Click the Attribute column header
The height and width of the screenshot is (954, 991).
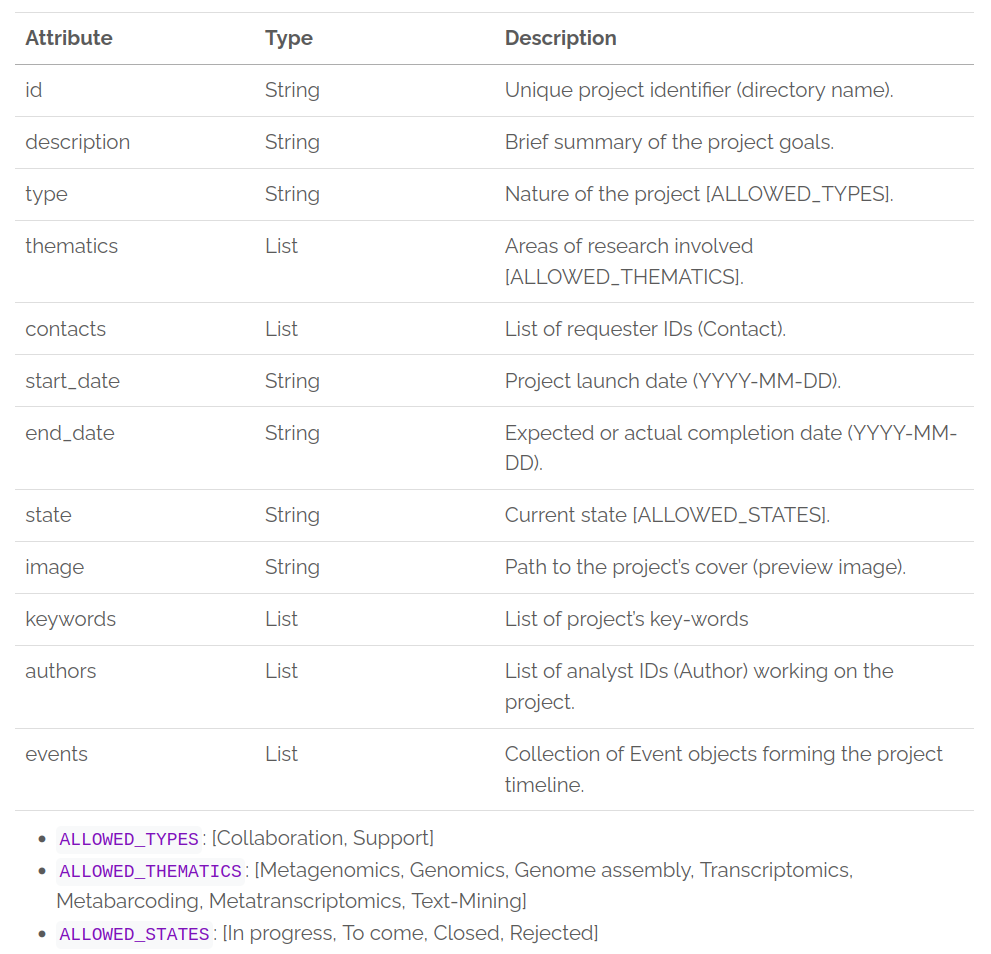point(69,38)
